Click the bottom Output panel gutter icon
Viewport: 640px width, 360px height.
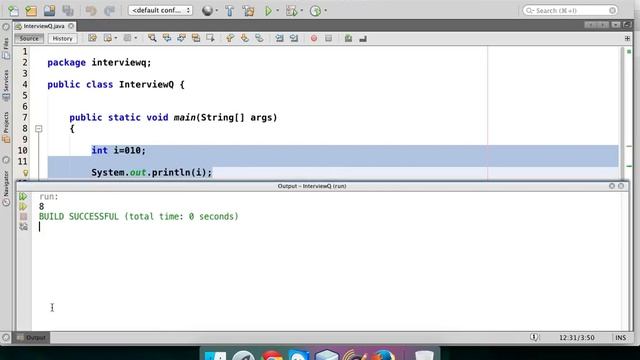pyautogui.click(x=23, y=227)
